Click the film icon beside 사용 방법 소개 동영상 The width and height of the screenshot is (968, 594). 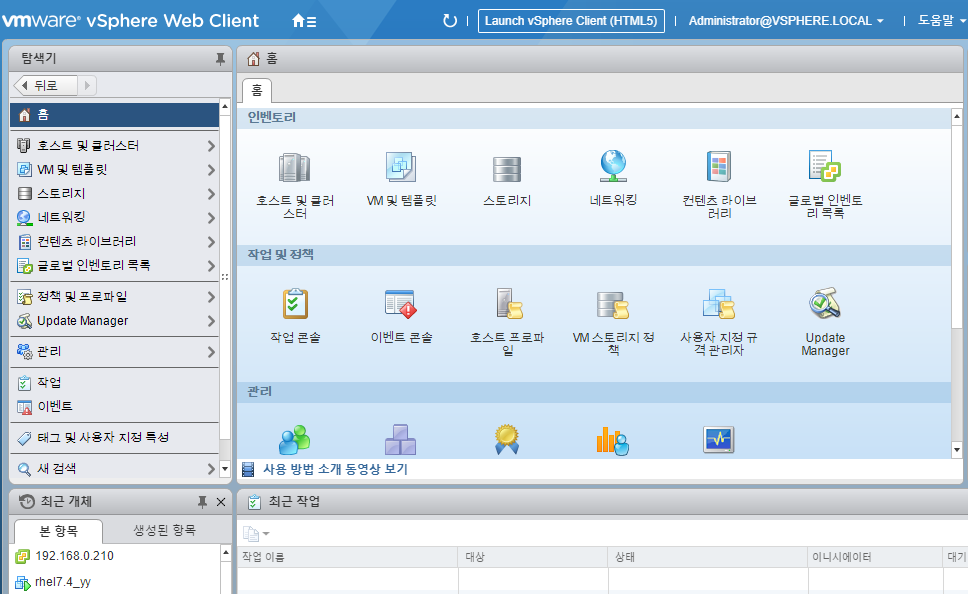pyautogui.click(x=248, y=470)
